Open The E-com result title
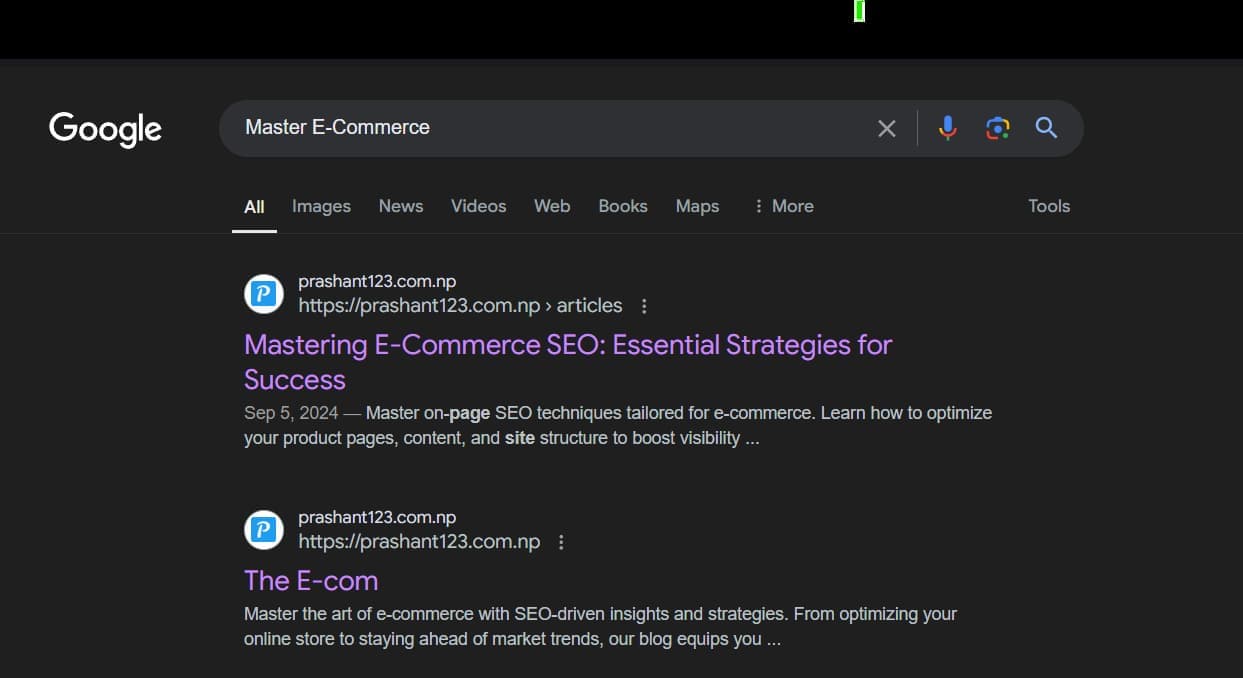 coord(311,581)
